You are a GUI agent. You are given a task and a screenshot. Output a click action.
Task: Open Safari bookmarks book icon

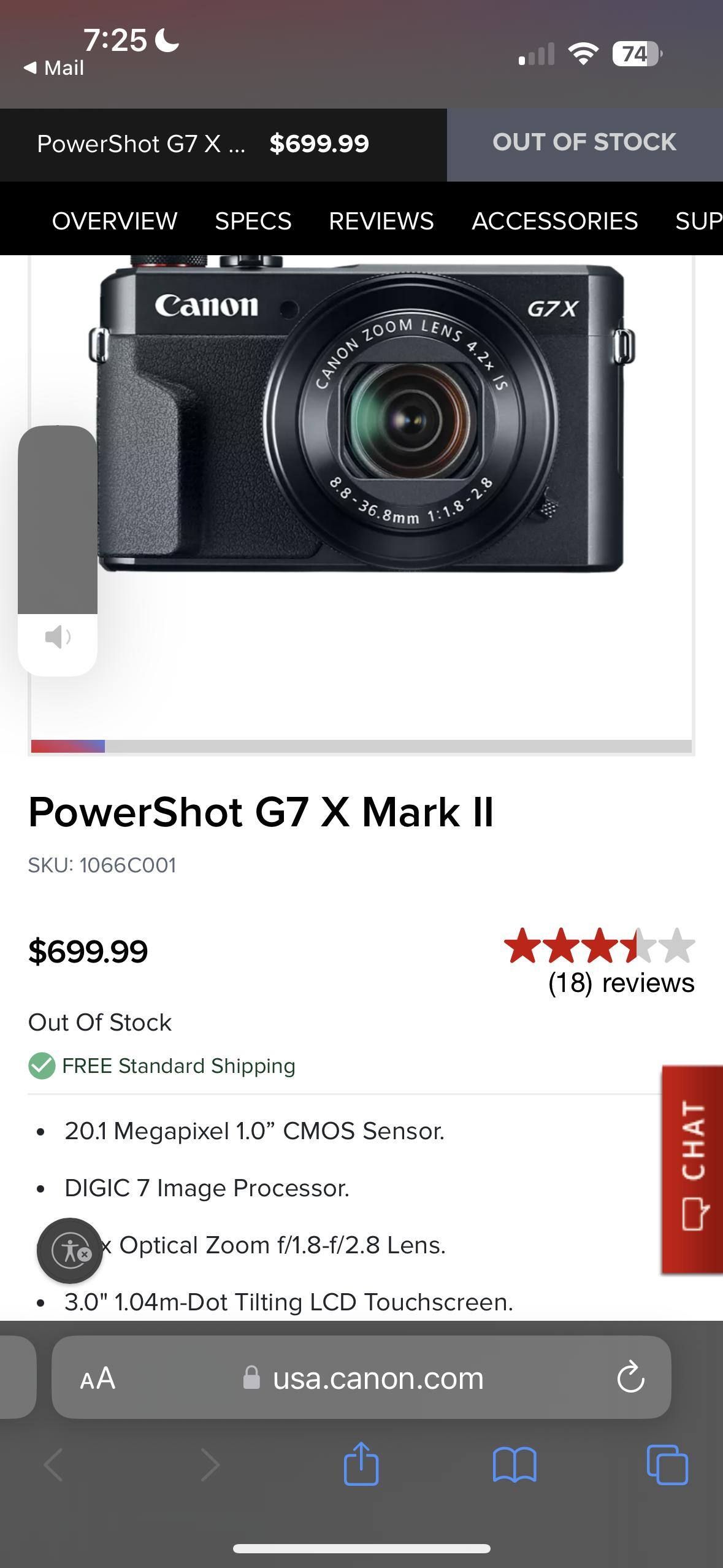[x=515, y=1464]
